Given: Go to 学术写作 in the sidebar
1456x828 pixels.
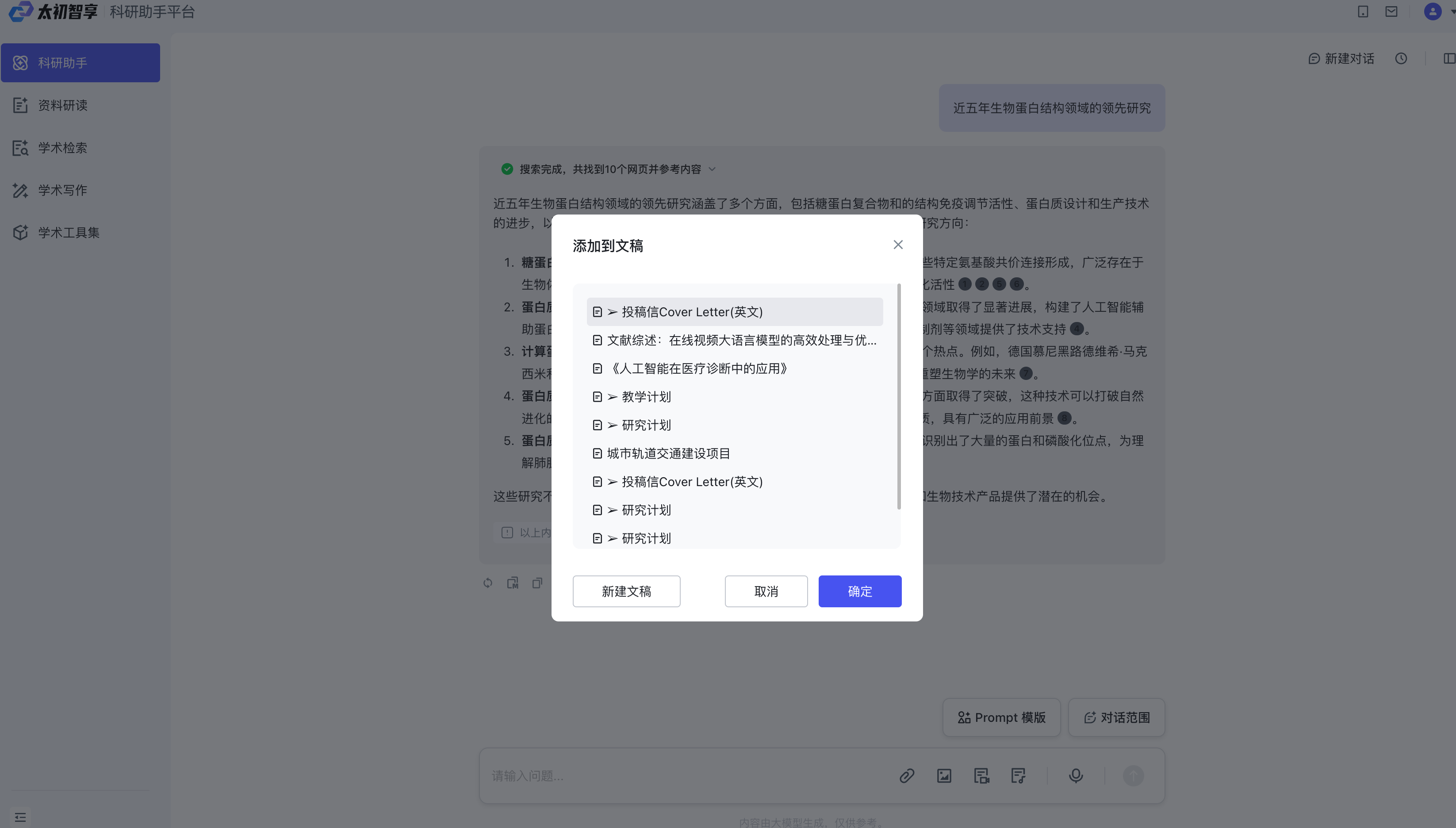Looking at the screenshot, I should tap(62, 190).
